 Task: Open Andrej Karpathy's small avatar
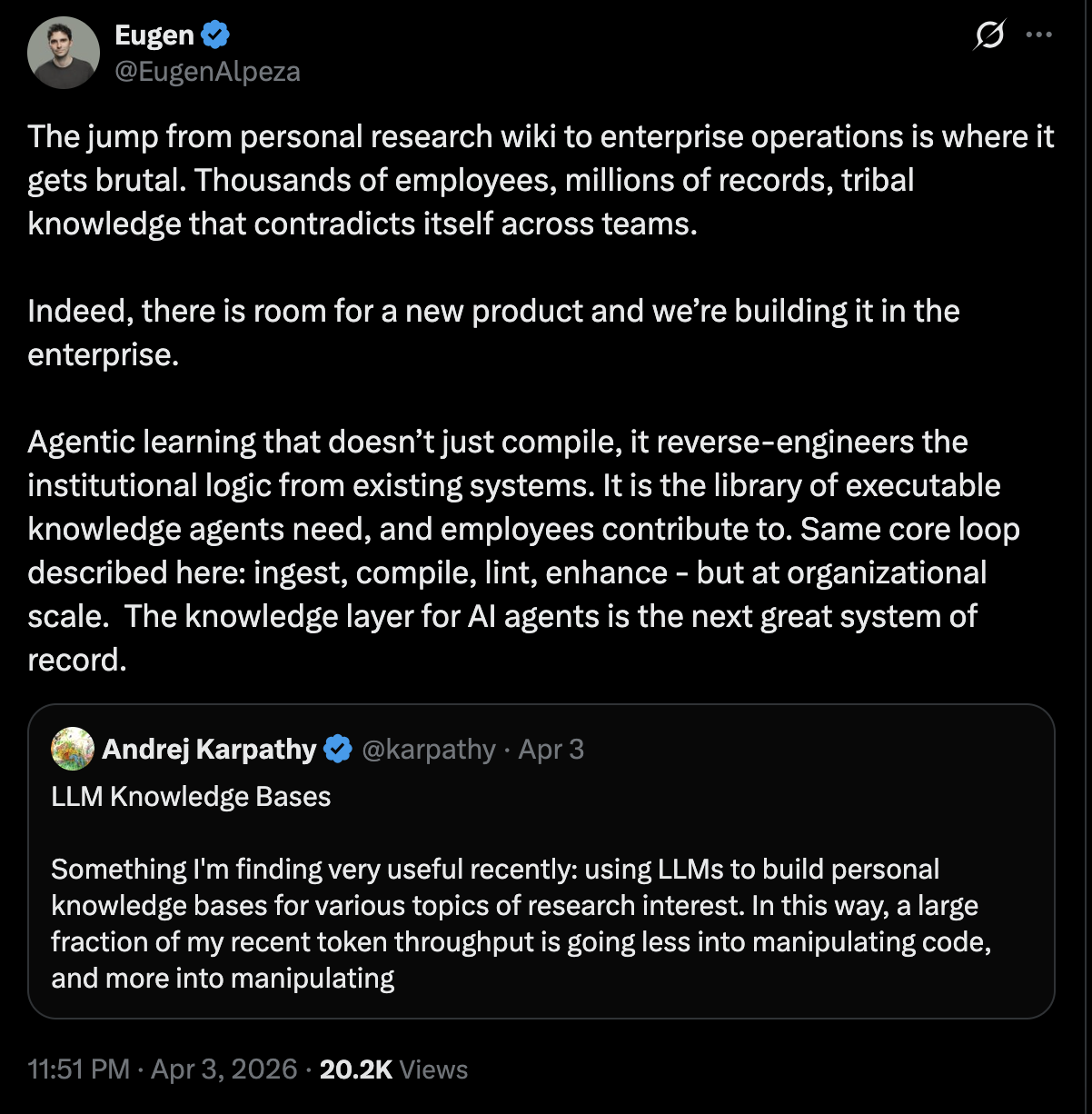(73, 750)
